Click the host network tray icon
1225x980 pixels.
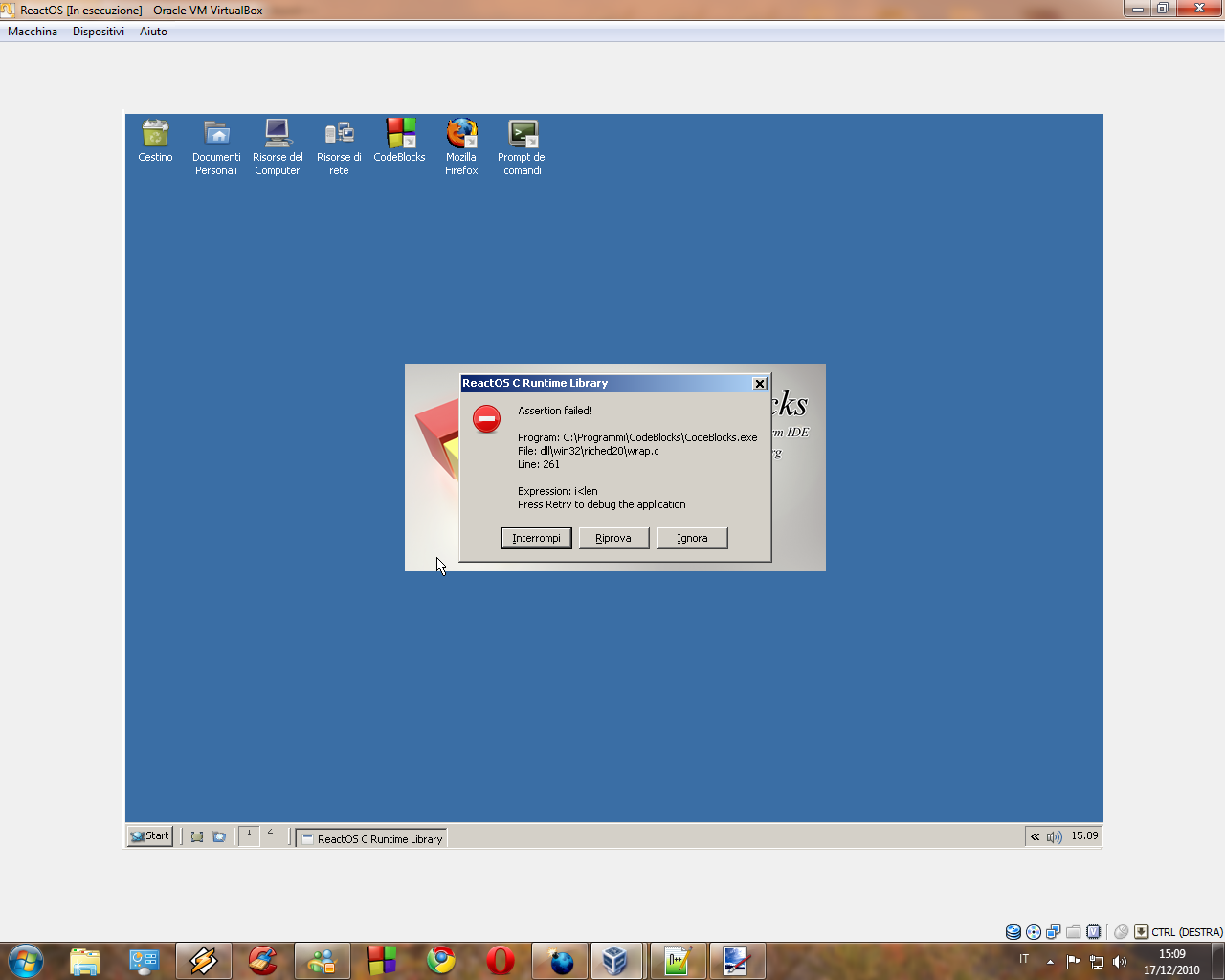tap(1097, 961)
